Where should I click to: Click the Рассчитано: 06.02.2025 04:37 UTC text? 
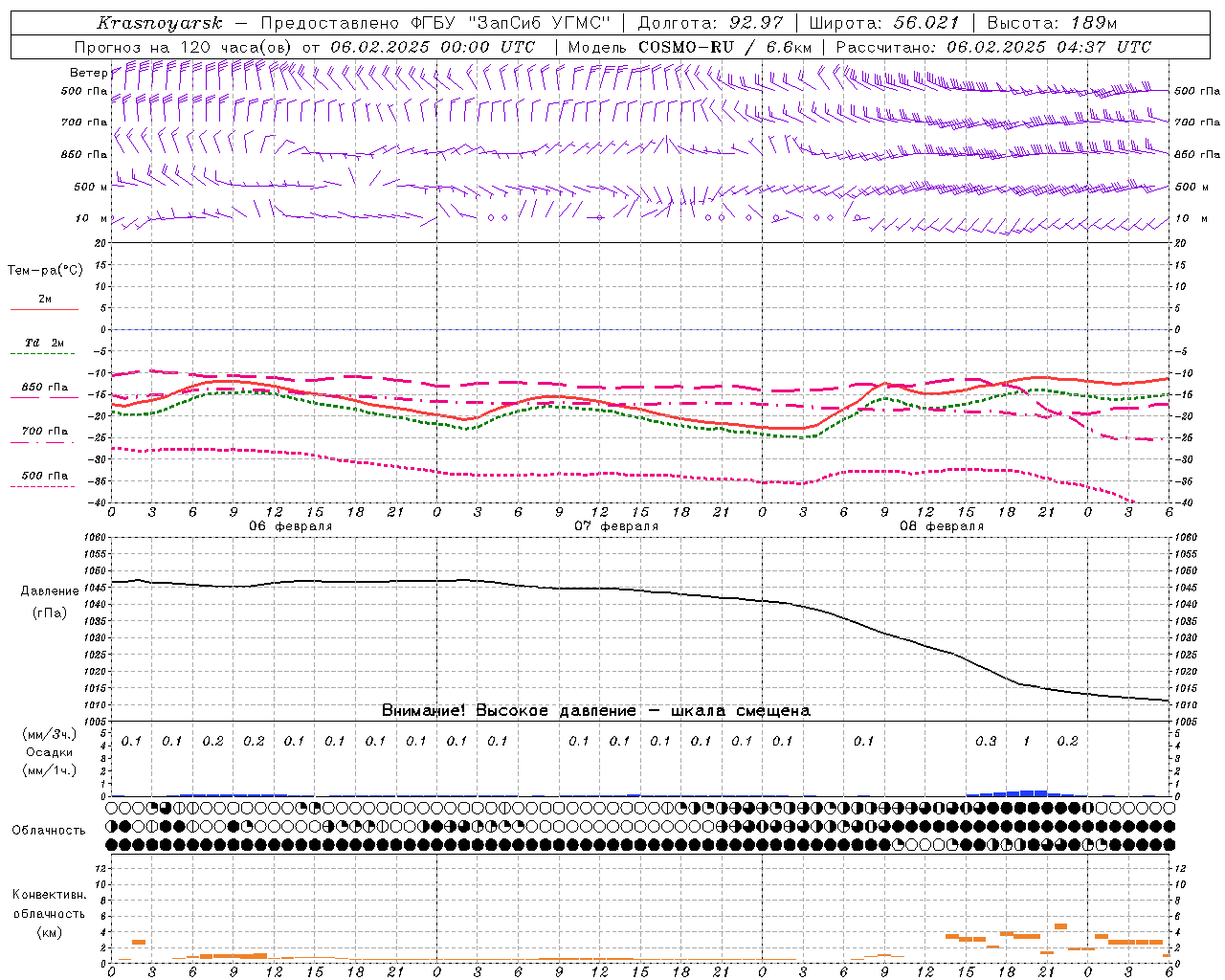[993, 47]
